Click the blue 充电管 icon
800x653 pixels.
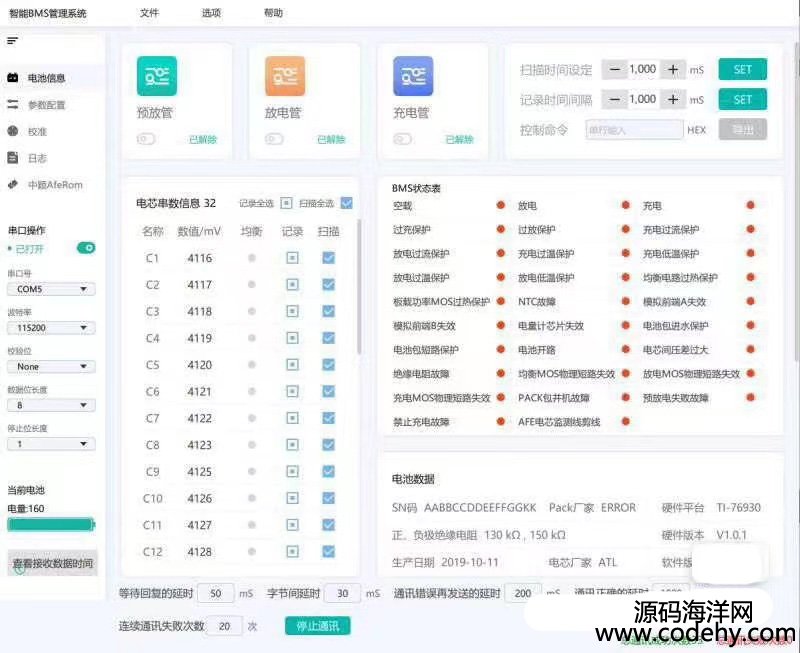click(x=412, y=76)
